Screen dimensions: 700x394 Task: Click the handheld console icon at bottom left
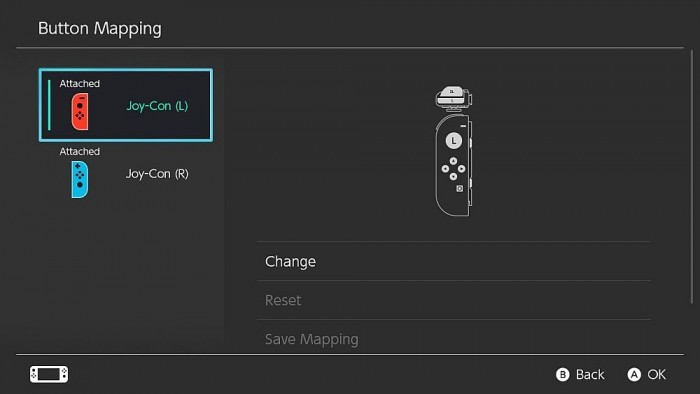pos(49,374)
